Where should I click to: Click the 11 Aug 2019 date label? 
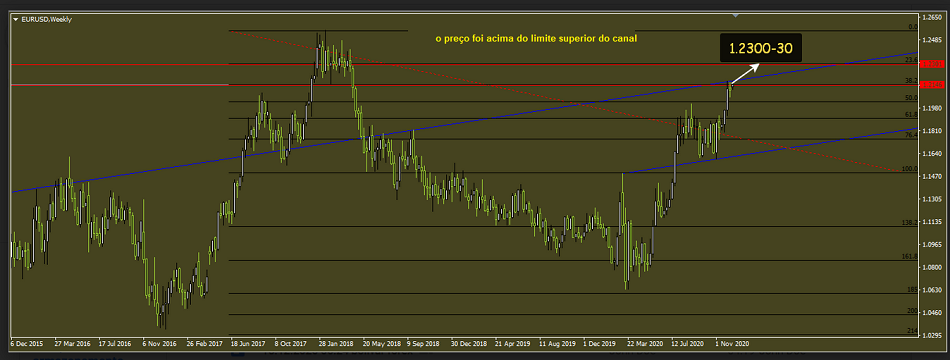557,343
